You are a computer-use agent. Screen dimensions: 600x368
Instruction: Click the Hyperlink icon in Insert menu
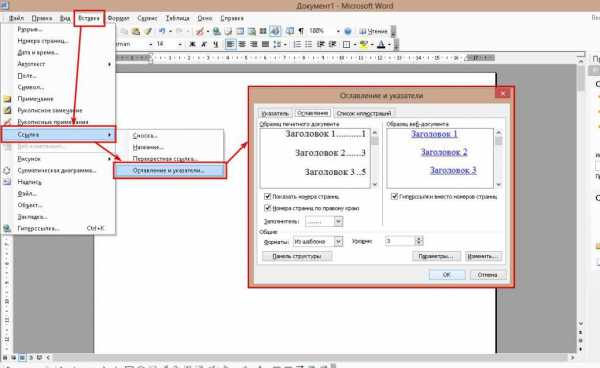click(7, 228)
